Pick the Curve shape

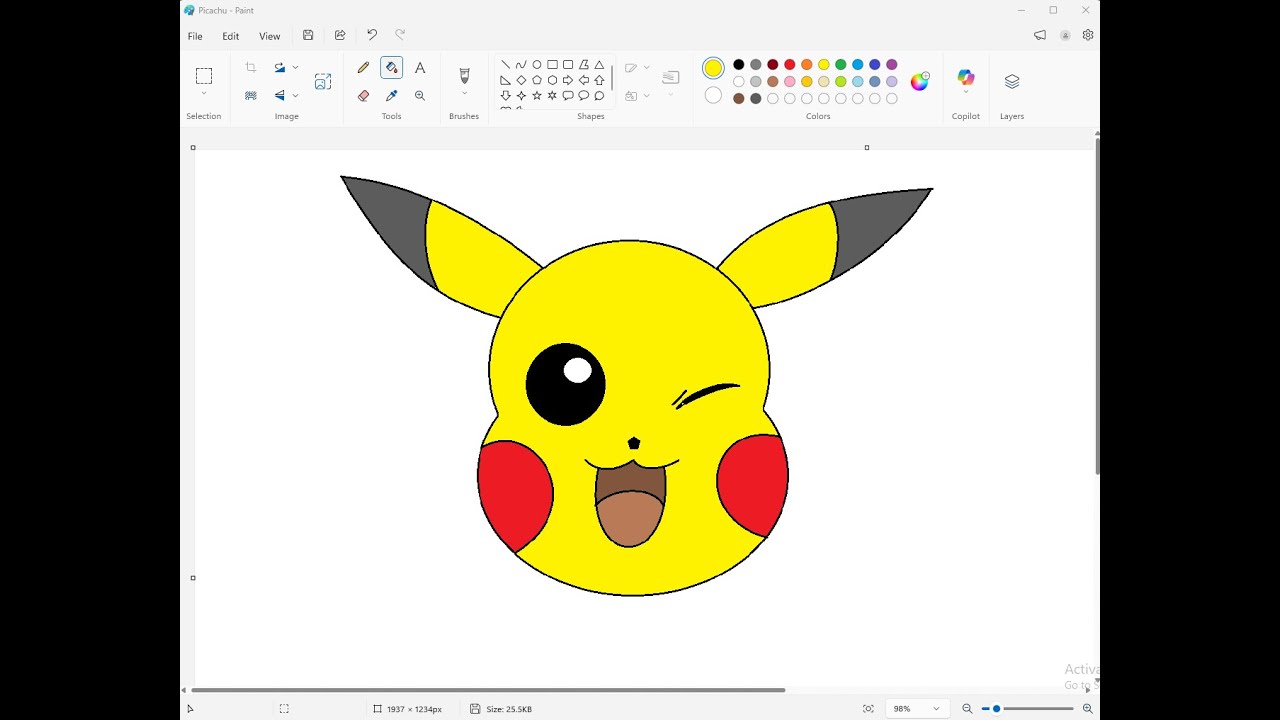coord(521,65)
